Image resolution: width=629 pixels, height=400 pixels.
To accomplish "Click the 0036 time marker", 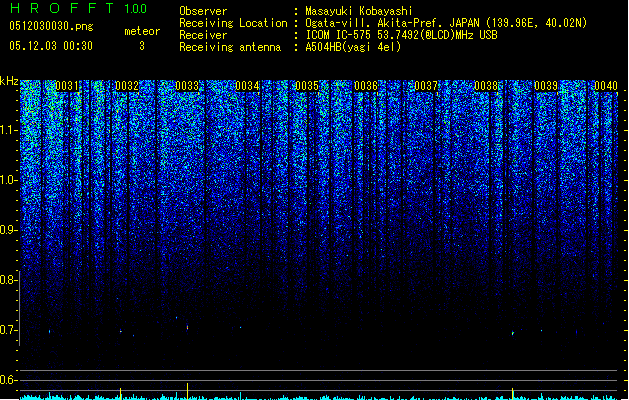I will pyautogui.click(x=366, y=86).
